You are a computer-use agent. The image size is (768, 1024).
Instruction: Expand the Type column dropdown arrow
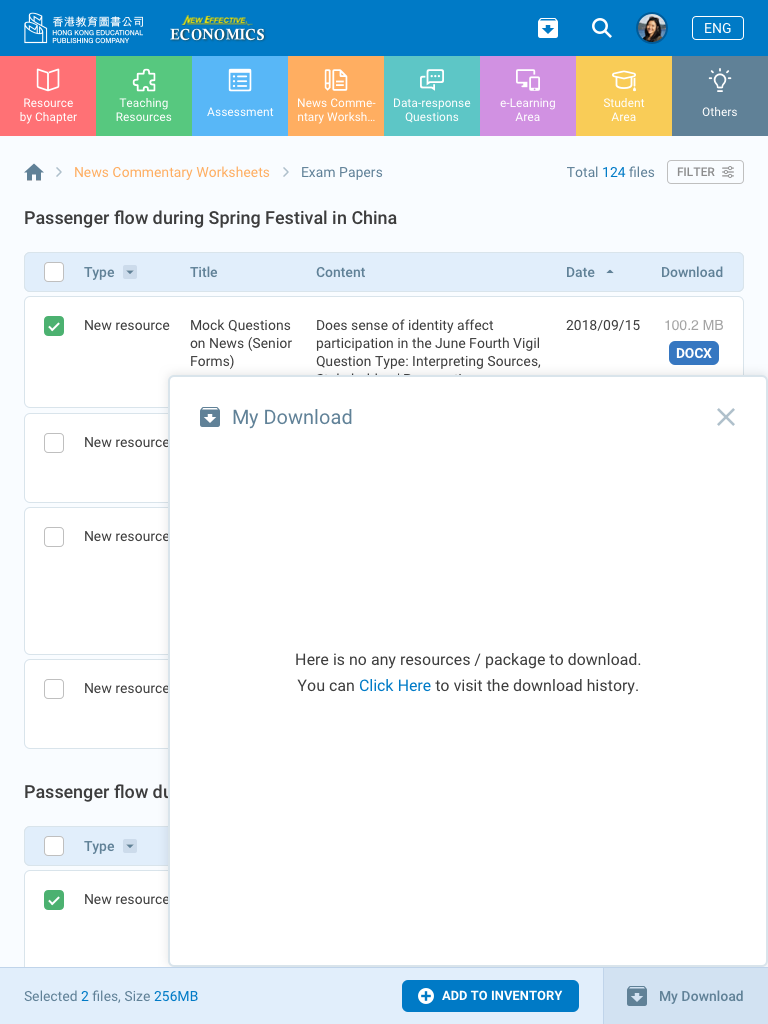point(130,272)
